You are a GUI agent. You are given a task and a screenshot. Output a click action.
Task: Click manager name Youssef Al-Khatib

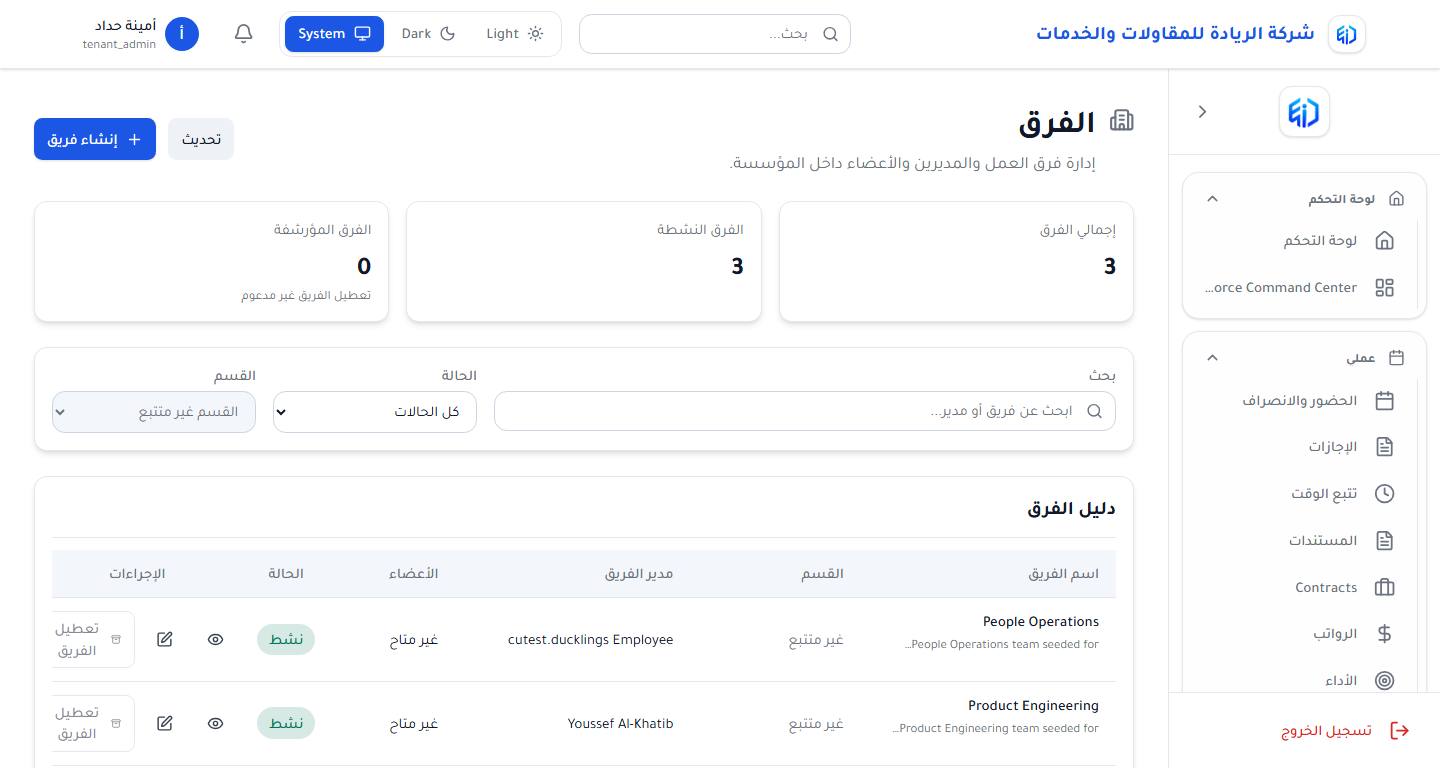pyautogui.click(x=620, y=724)
